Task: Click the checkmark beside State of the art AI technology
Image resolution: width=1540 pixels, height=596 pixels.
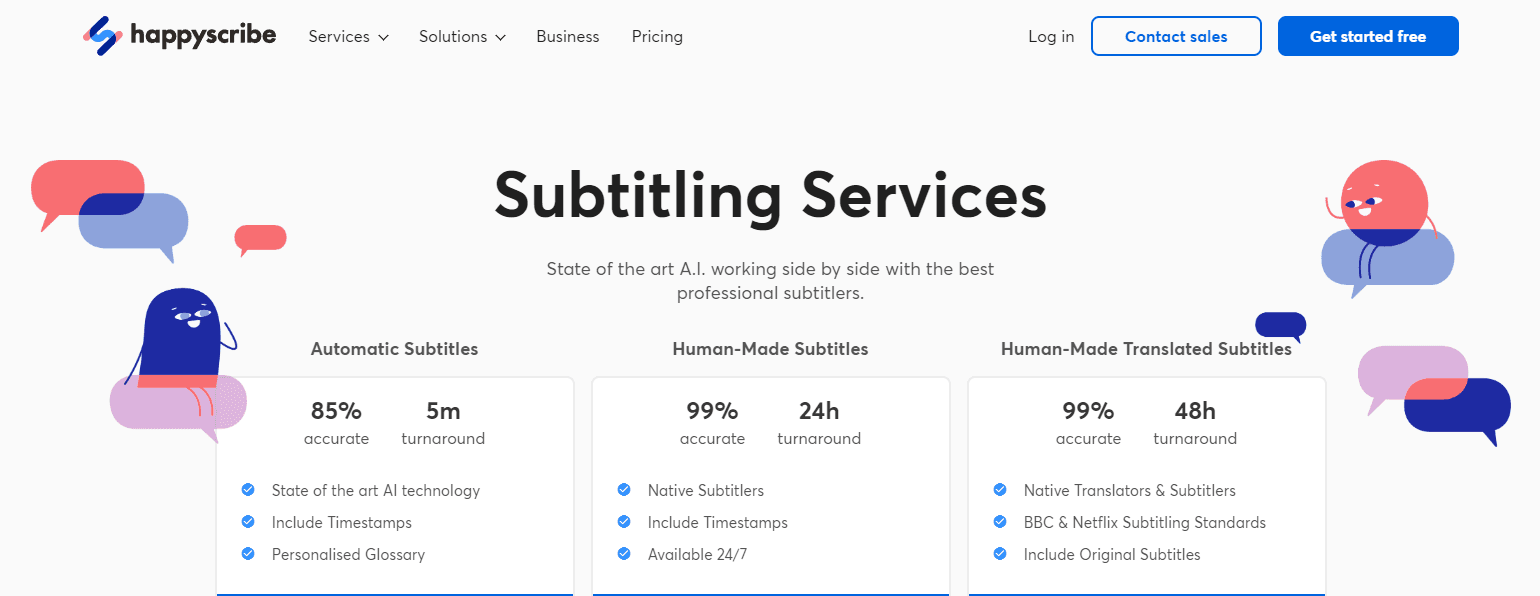Action: tap(248, 490)
